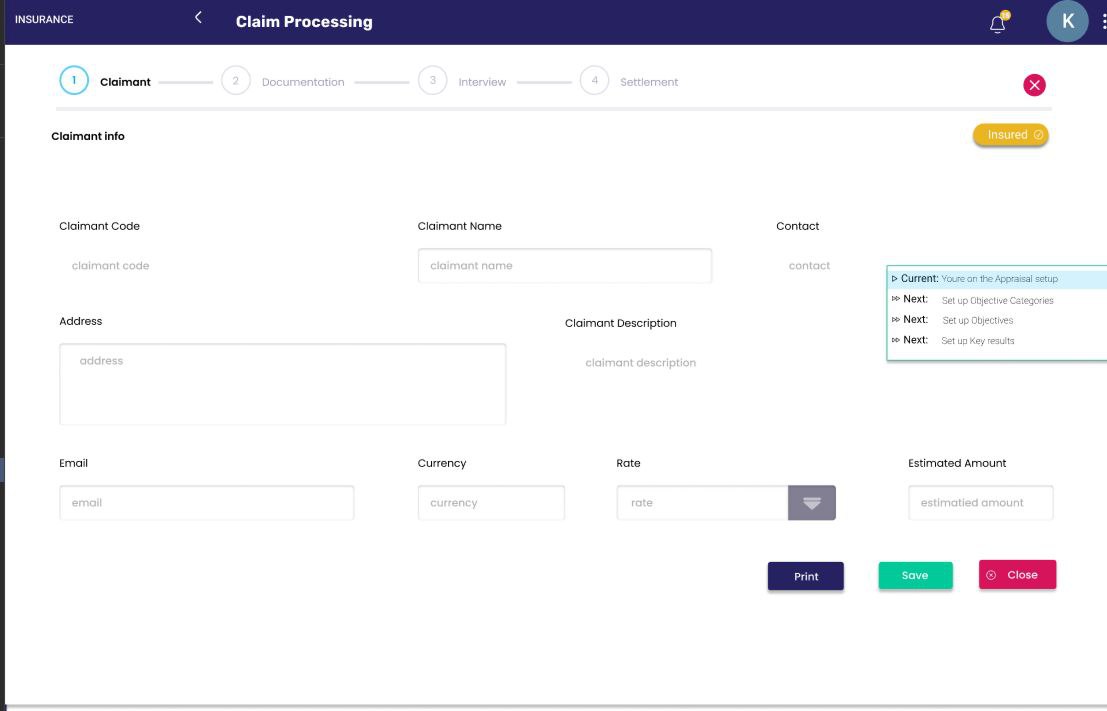
Task: Open the notifications bell
Action: (997, 24)
